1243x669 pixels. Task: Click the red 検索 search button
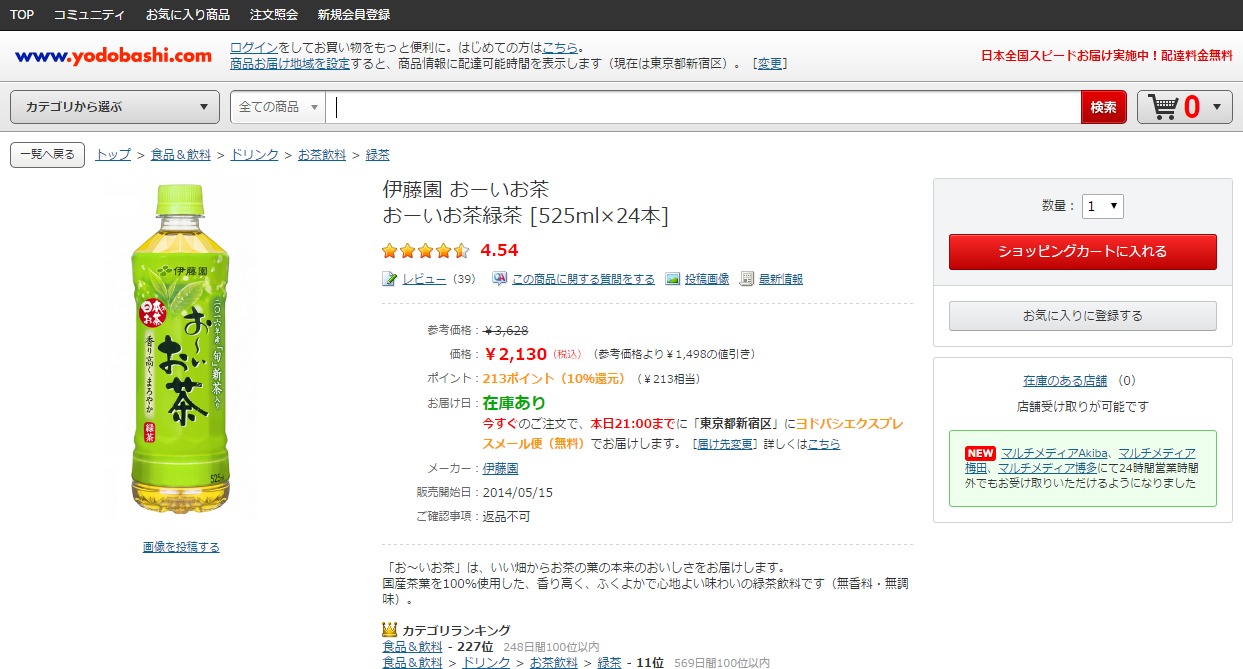click(1104, 107)
